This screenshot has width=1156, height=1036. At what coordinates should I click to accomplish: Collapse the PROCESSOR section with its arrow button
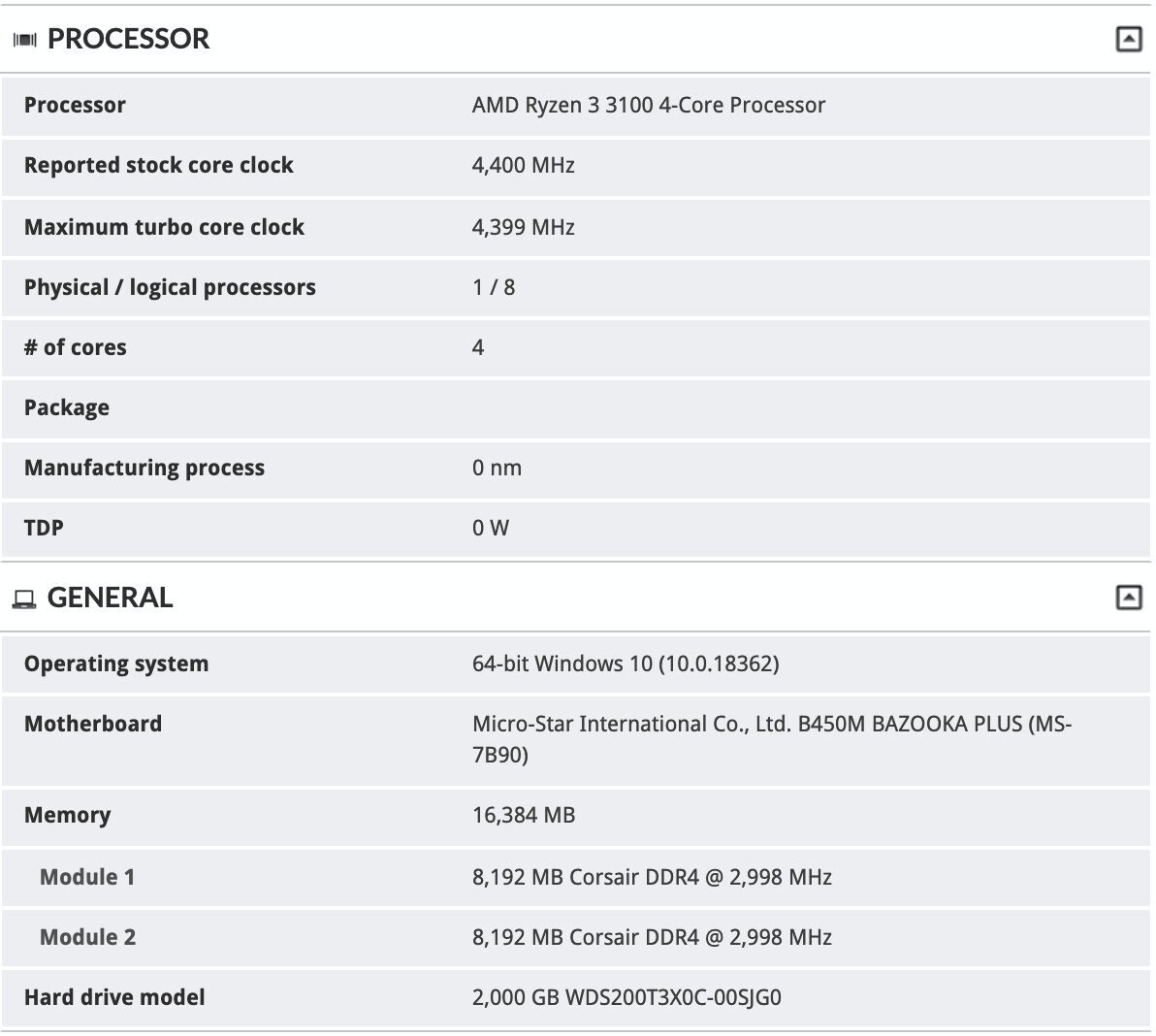tap(1128, 39)
